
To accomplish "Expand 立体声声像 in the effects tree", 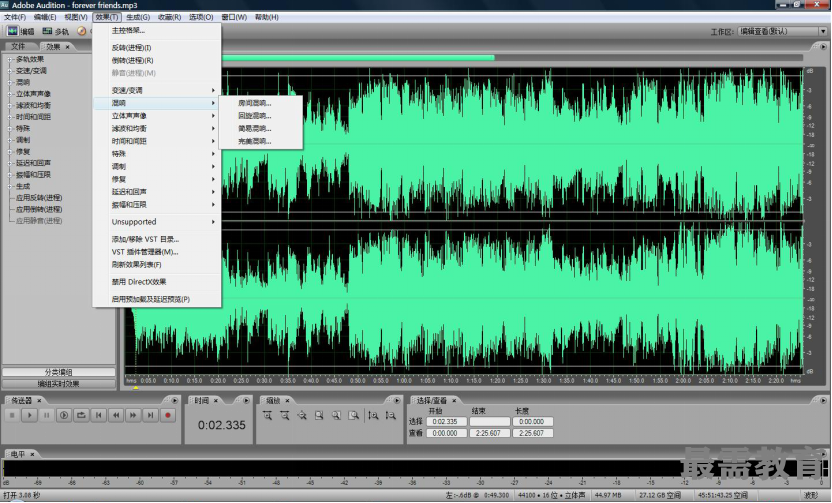I will pos(10,94).
